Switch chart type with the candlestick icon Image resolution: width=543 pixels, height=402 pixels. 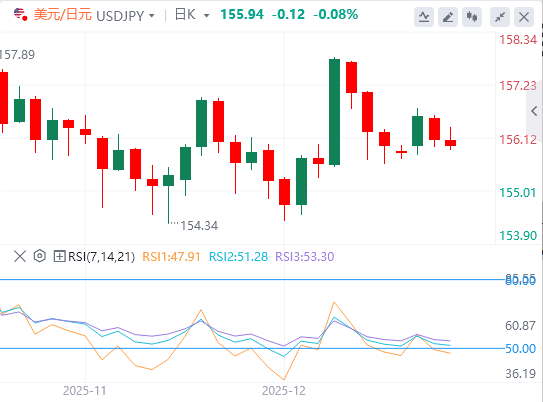[472, 17]
